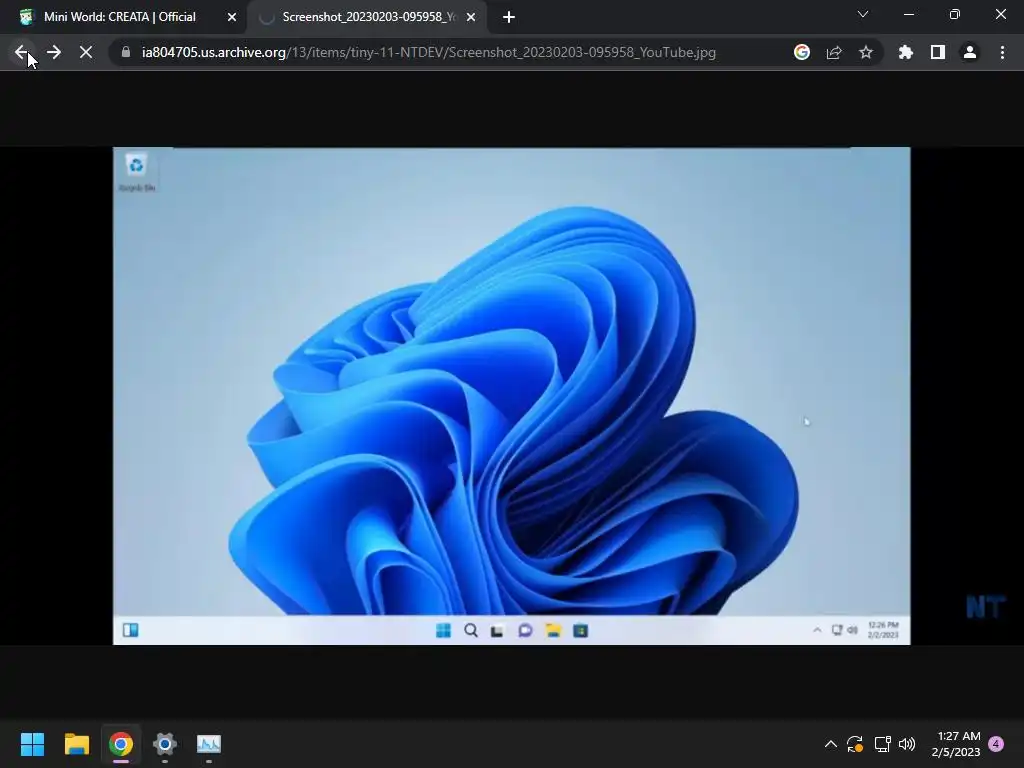This screenshot has width=1024, height=768.
Task: Open the performance monitor taskbar app
Action: tap(209, 744)
